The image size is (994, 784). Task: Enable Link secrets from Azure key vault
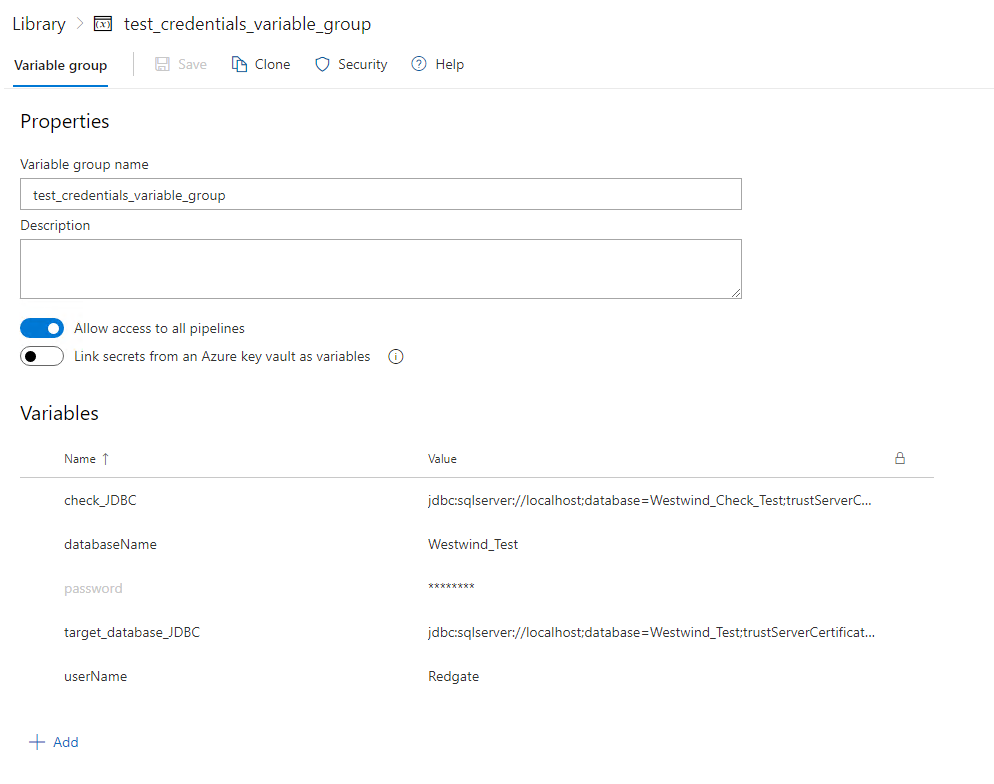(42, 357)
